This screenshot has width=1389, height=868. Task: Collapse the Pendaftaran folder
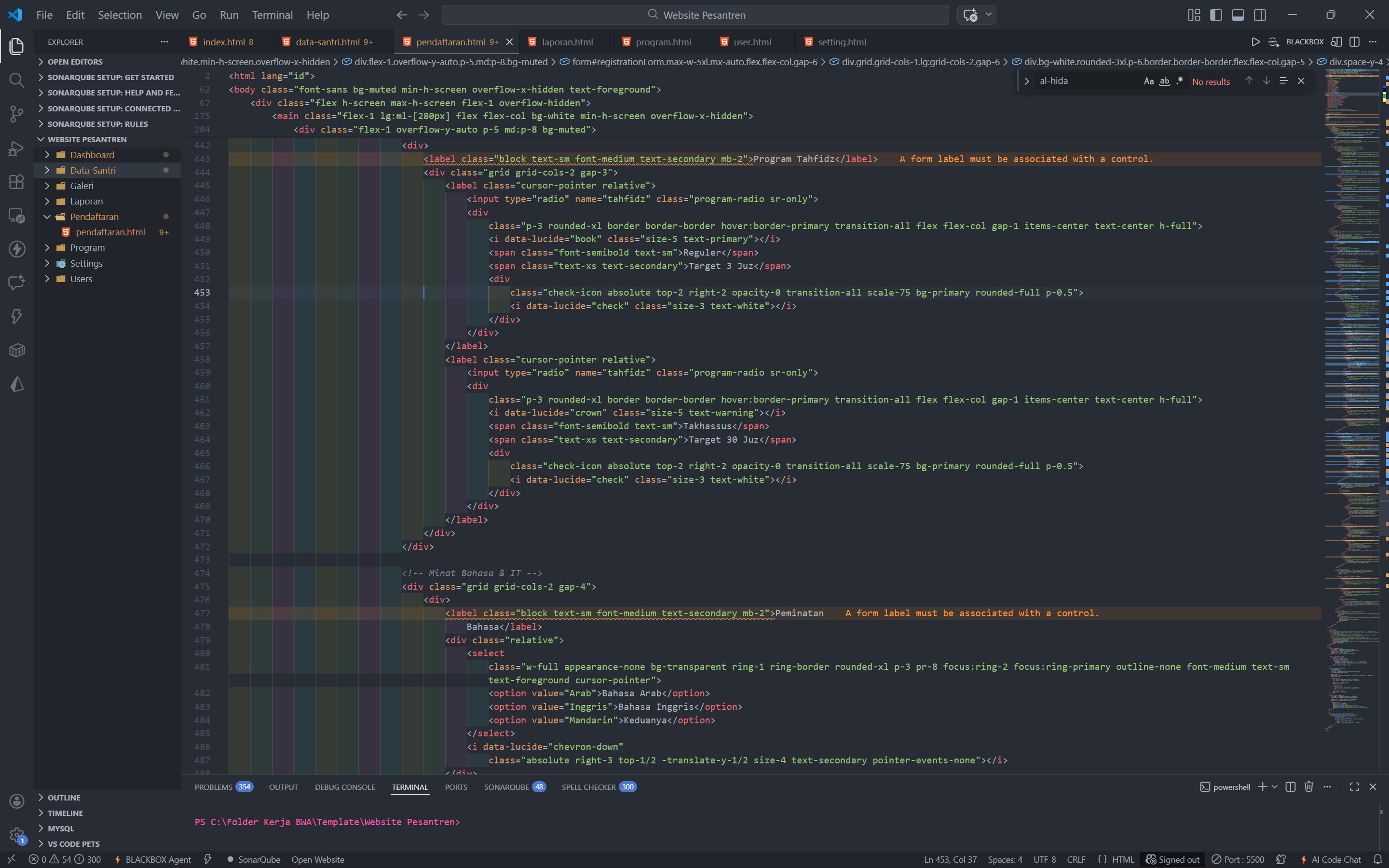point(94,217)
